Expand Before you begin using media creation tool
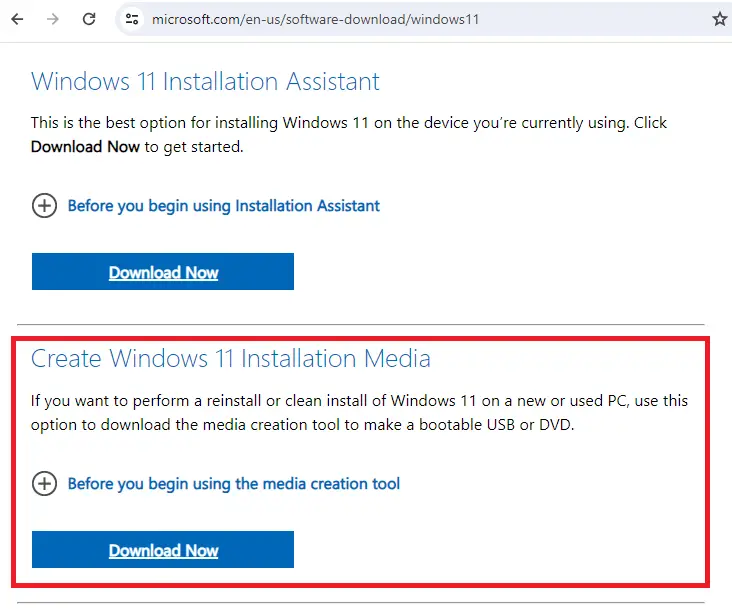Image resolution: width=732 pixels, height=609 pixels. click(x=233, y=483)
